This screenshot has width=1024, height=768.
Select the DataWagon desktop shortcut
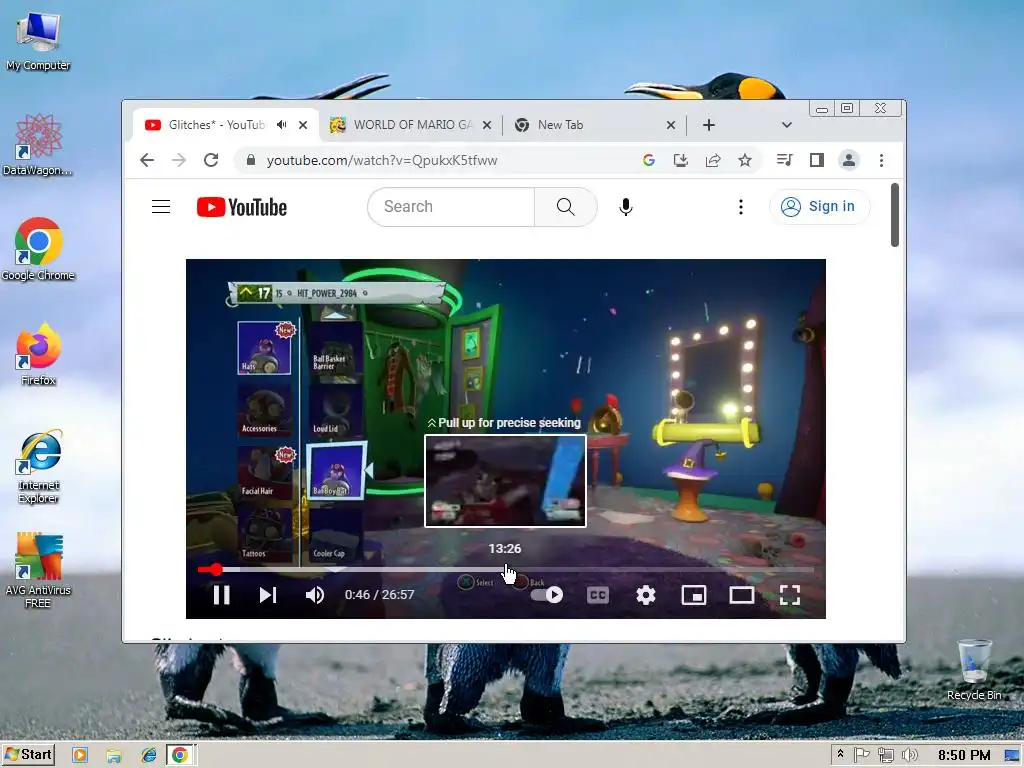tap(38, 144)
